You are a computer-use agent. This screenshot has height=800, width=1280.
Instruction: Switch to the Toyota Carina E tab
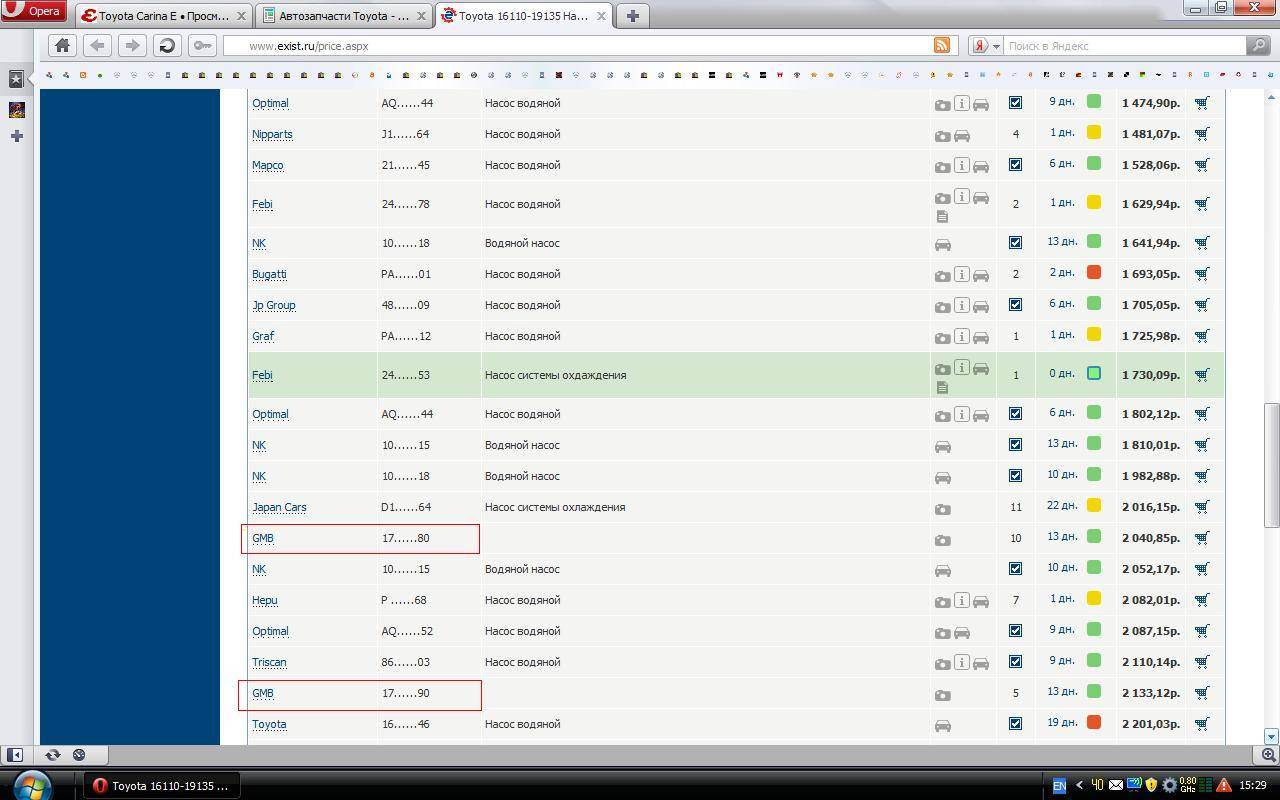160,16
